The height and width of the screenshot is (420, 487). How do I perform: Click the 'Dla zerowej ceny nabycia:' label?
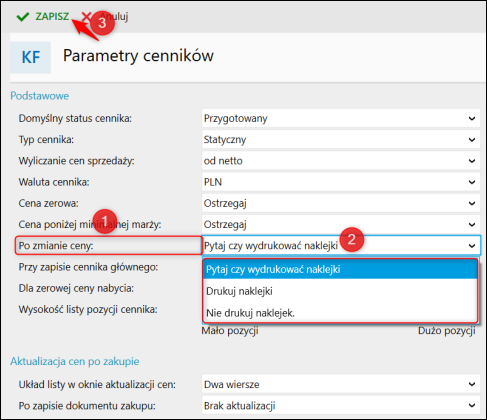[76, 288]
